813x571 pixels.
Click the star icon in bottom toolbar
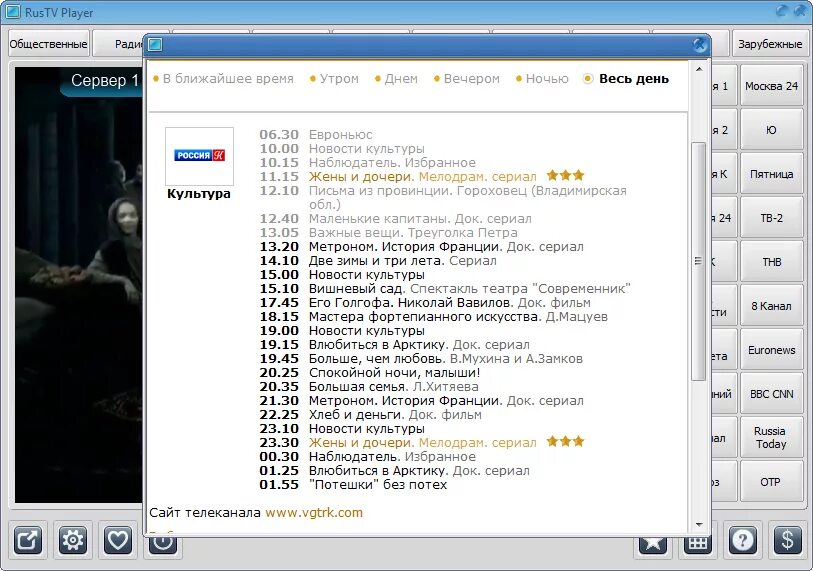tap(653, 544)
